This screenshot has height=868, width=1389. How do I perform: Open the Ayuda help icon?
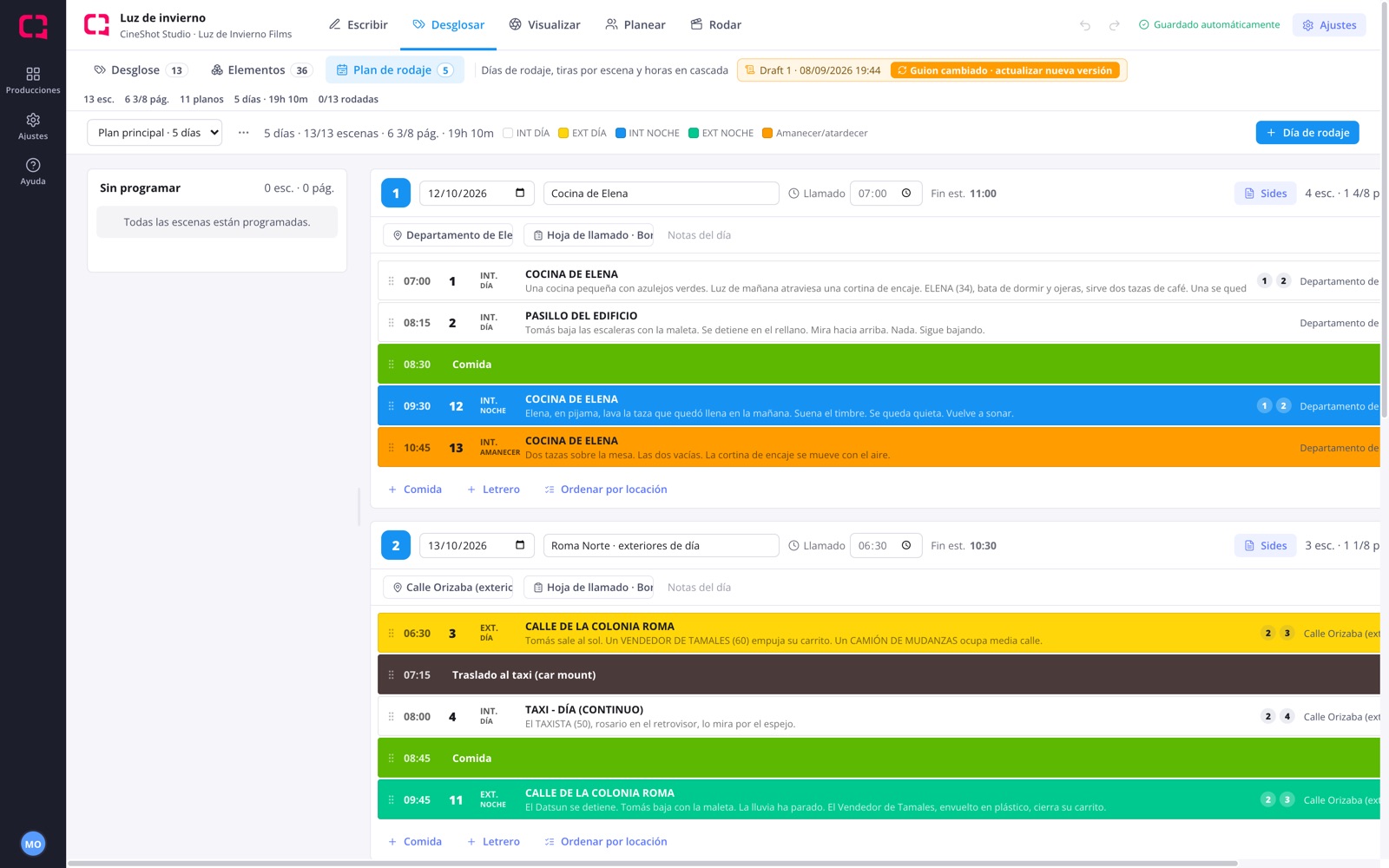click(x=33, y=171)
